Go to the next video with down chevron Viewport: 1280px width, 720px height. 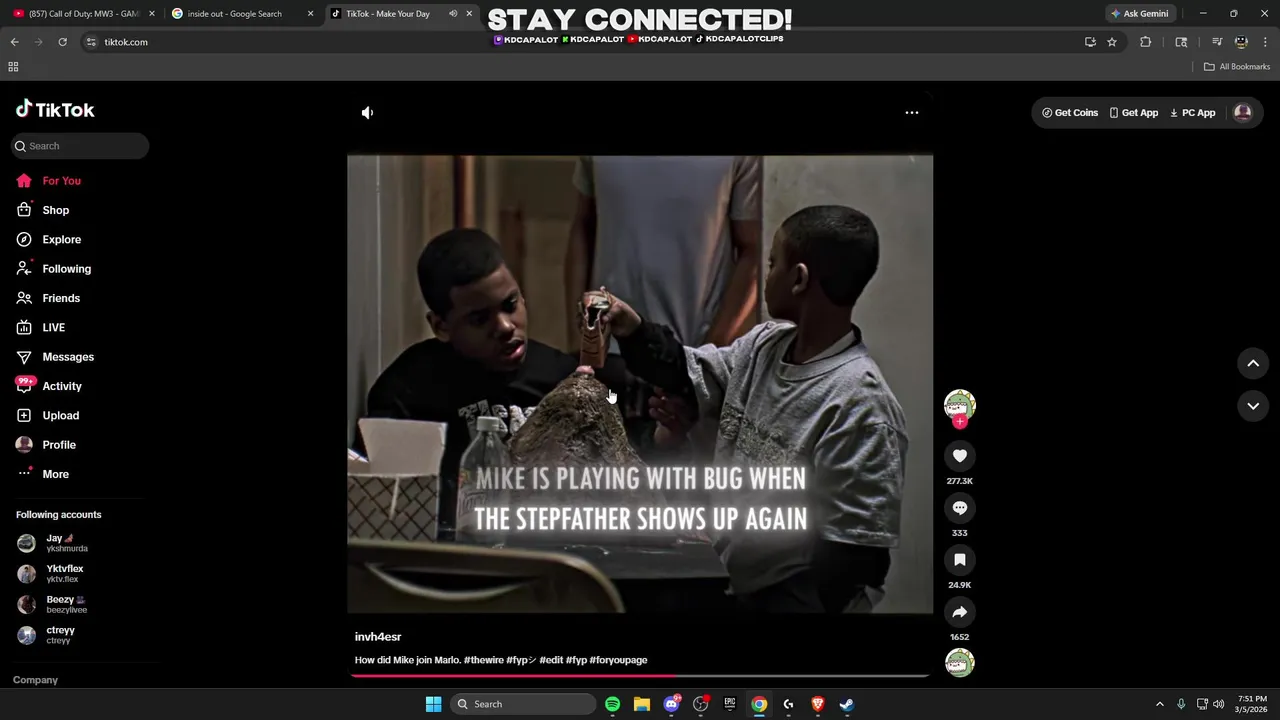(x=1253, y=406)
